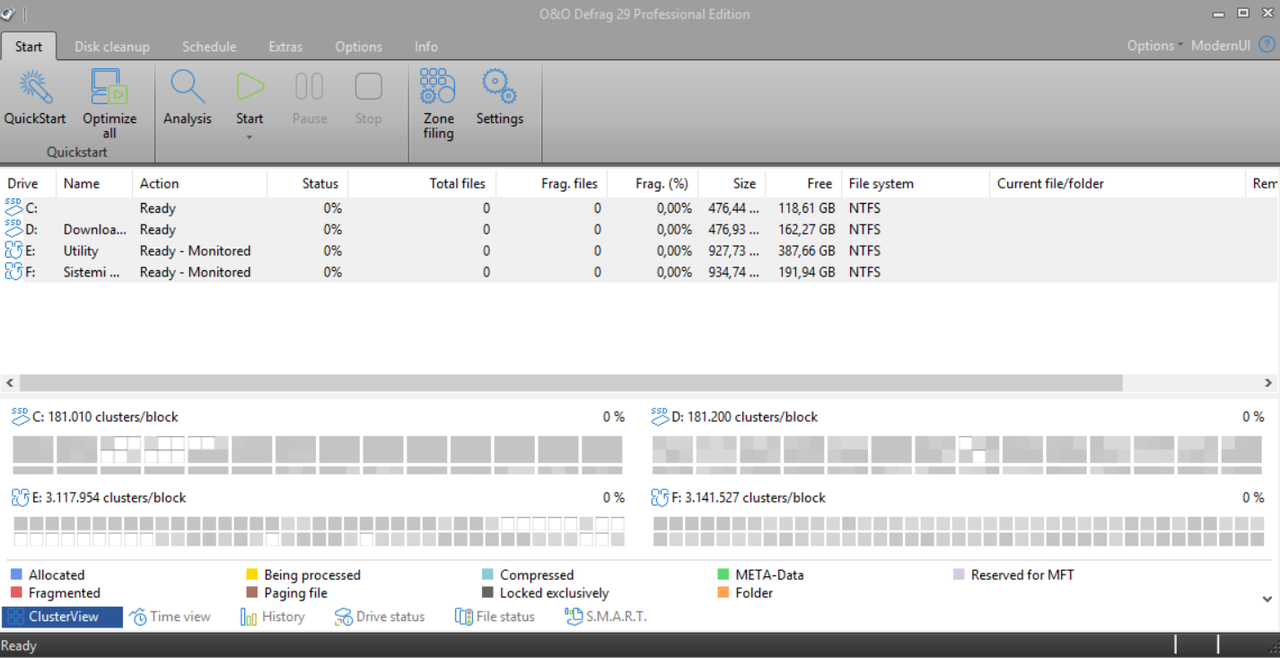1280x658 pixels.
Task: Open the Start button dropdown arrow
Action: 250,137
